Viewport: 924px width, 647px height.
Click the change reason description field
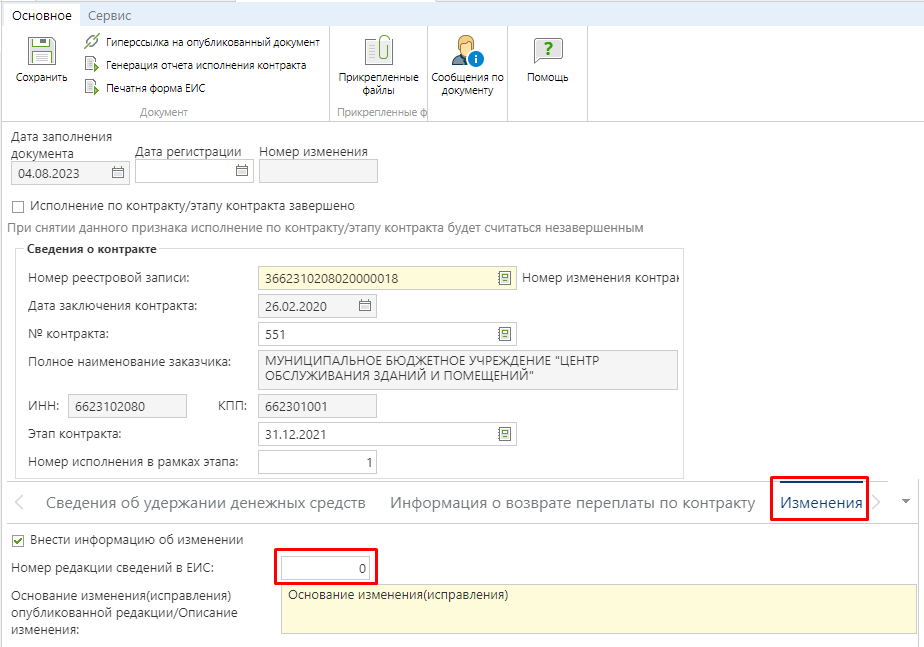click(598, 609)
